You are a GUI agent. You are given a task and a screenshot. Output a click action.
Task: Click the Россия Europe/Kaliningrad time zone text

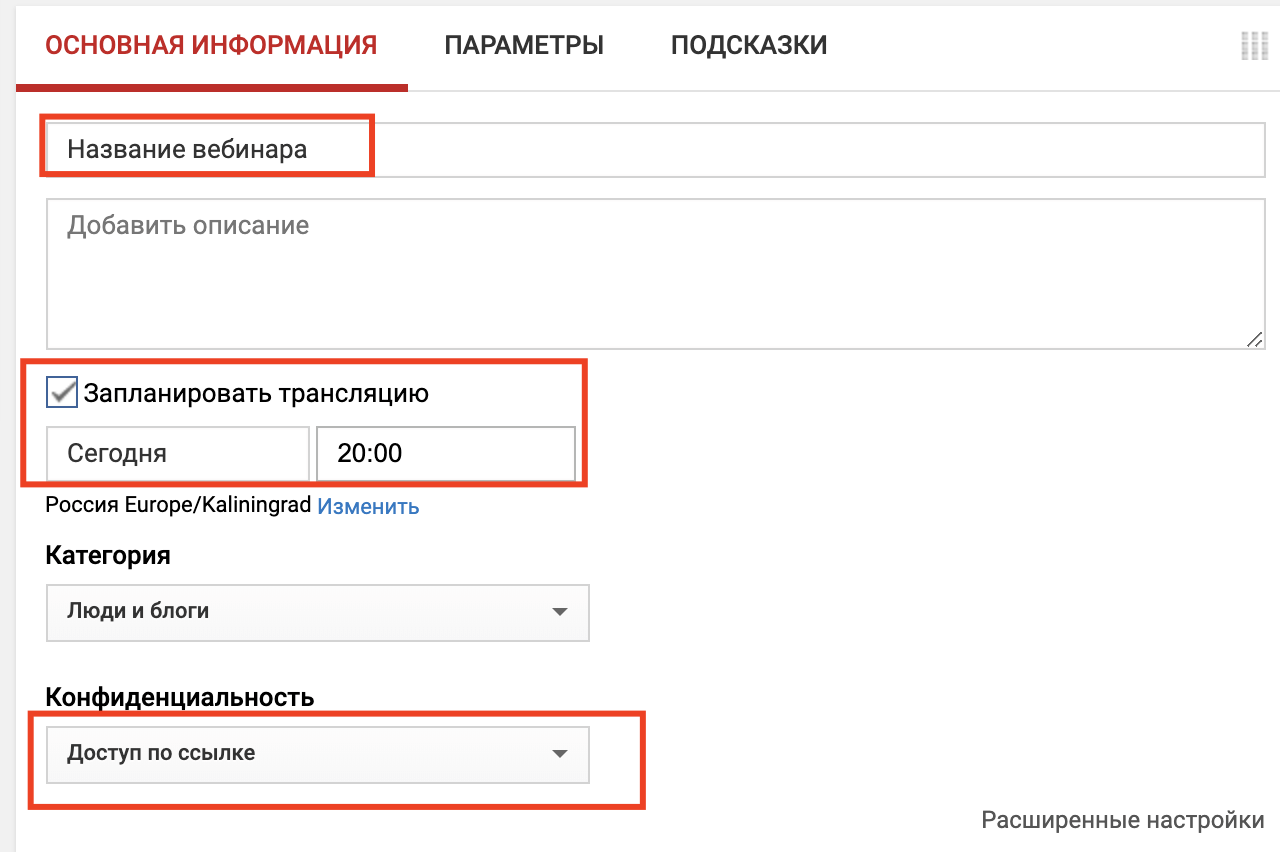tap(179, 506)
